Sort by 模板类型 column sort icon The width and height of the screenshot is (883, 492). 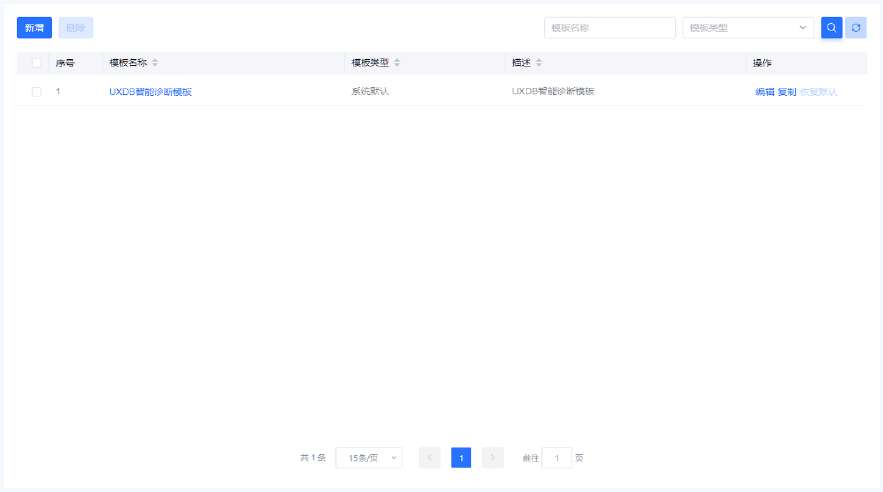[x=397, y=63]
